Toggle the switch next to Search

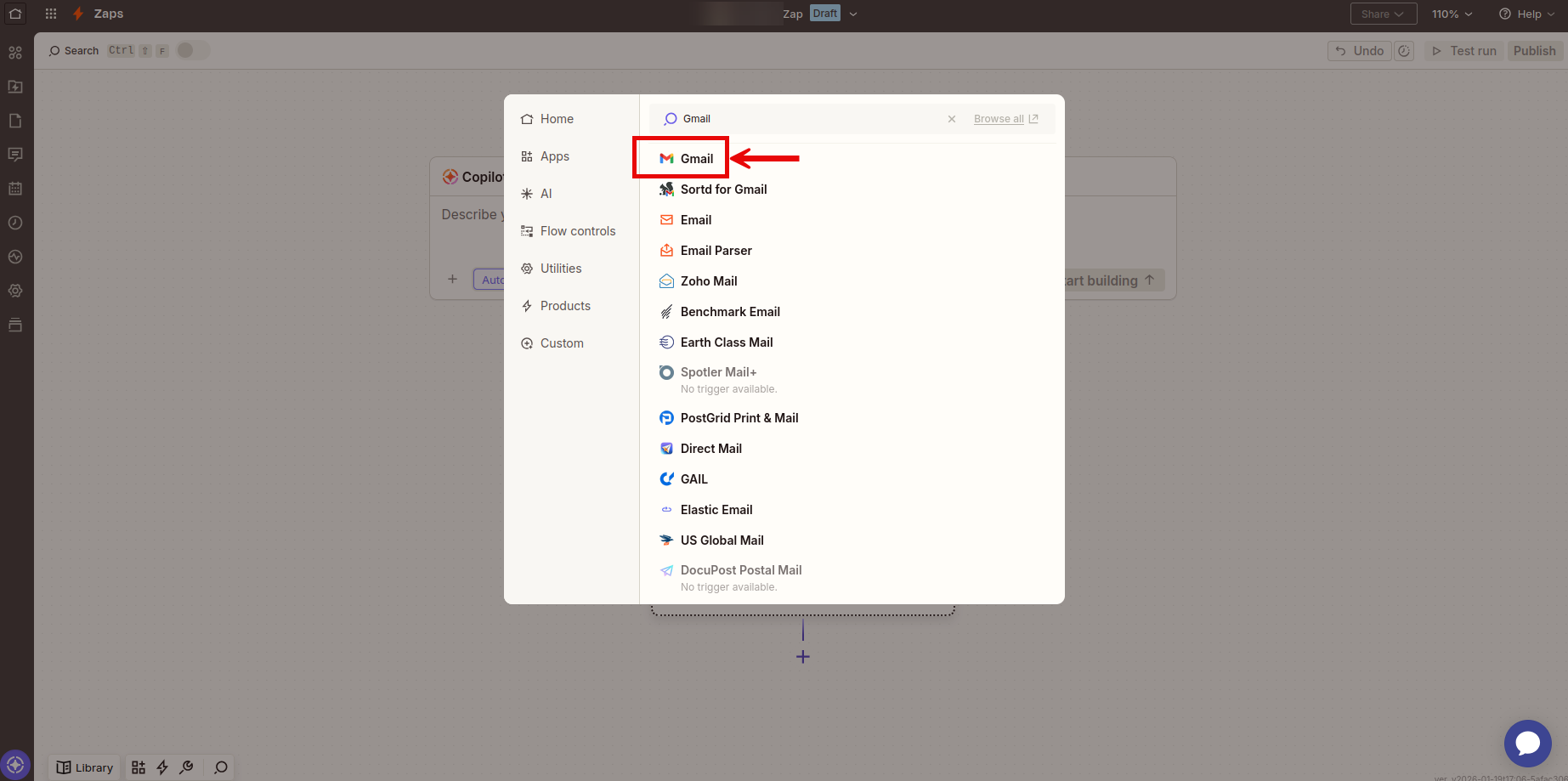click(193, 50)
